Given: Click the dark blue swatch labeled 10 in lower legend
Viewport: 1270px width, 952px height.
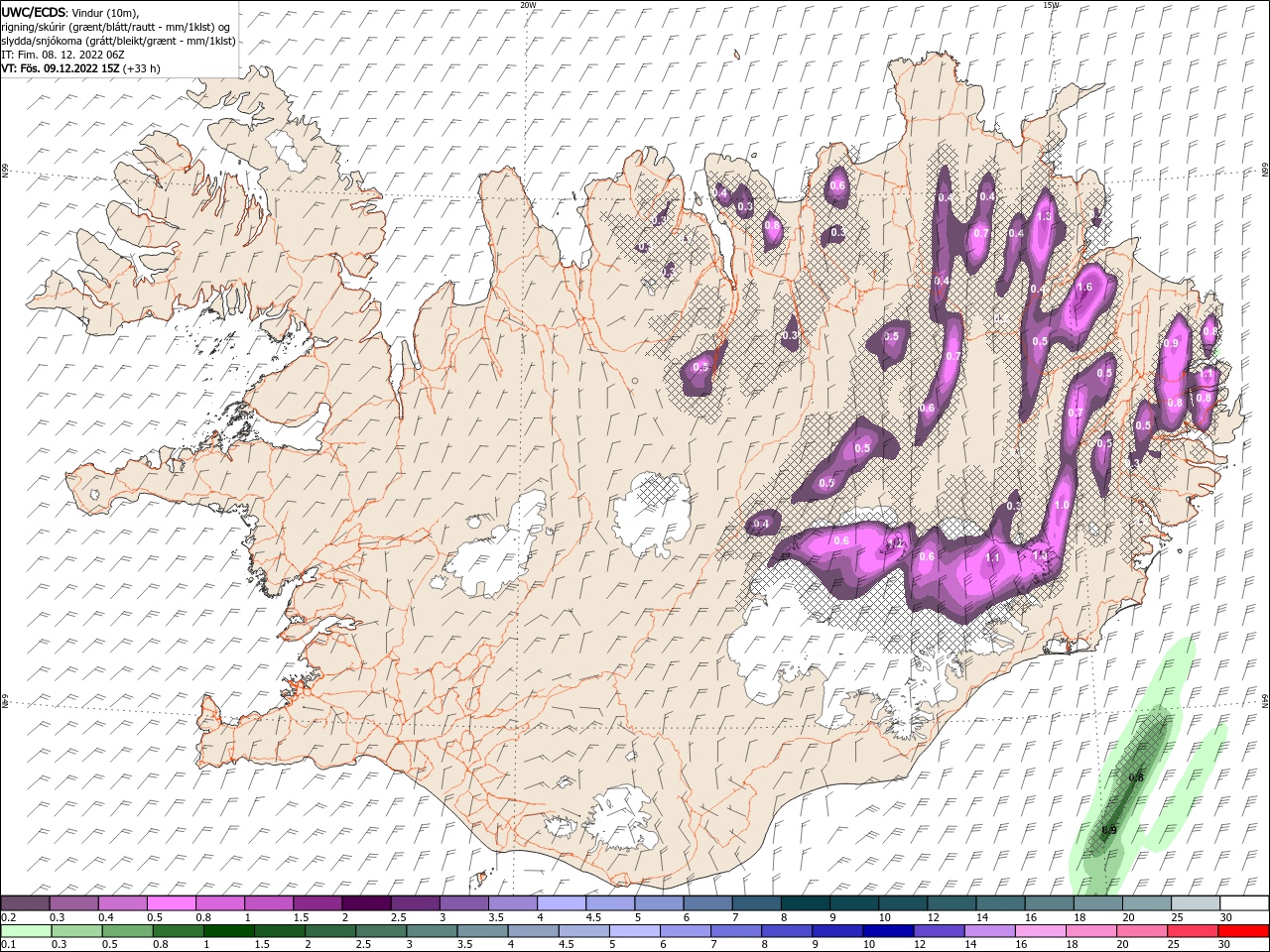Looking at the screenshot, I should (x=888, y=931).
